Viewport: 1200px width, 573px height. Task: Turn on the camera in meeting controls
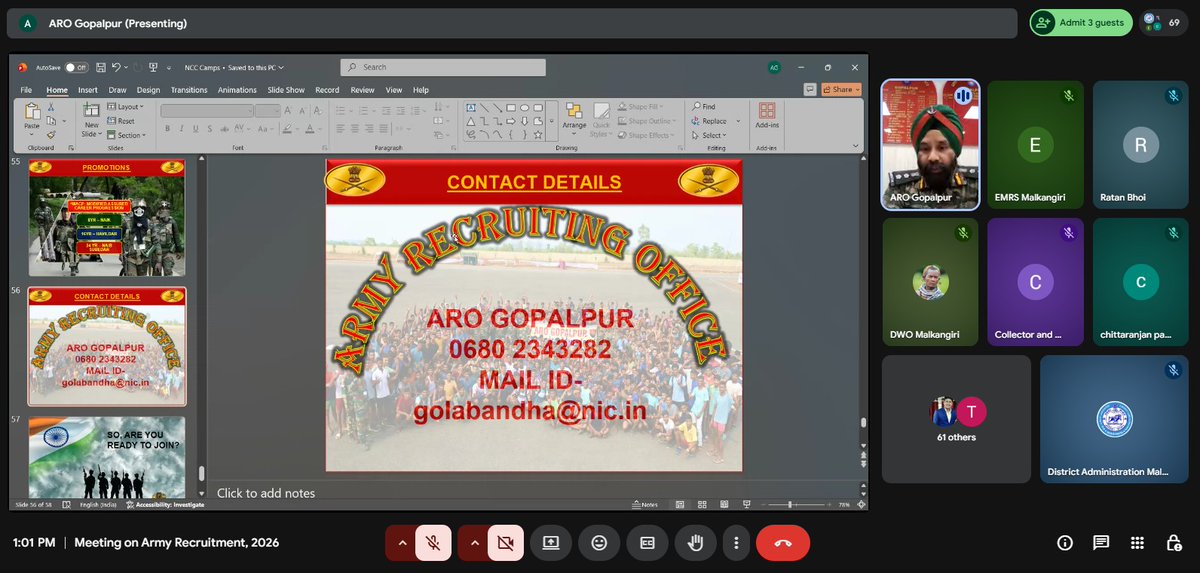(505, 543)
